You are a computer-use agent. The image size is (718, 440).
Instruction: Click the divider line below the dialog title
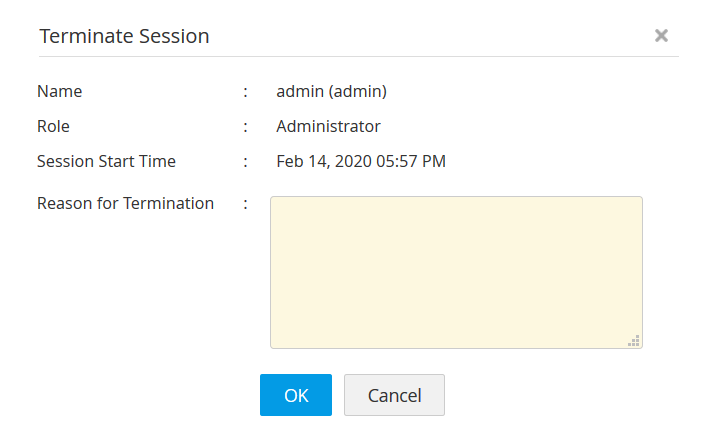point(359,57)
